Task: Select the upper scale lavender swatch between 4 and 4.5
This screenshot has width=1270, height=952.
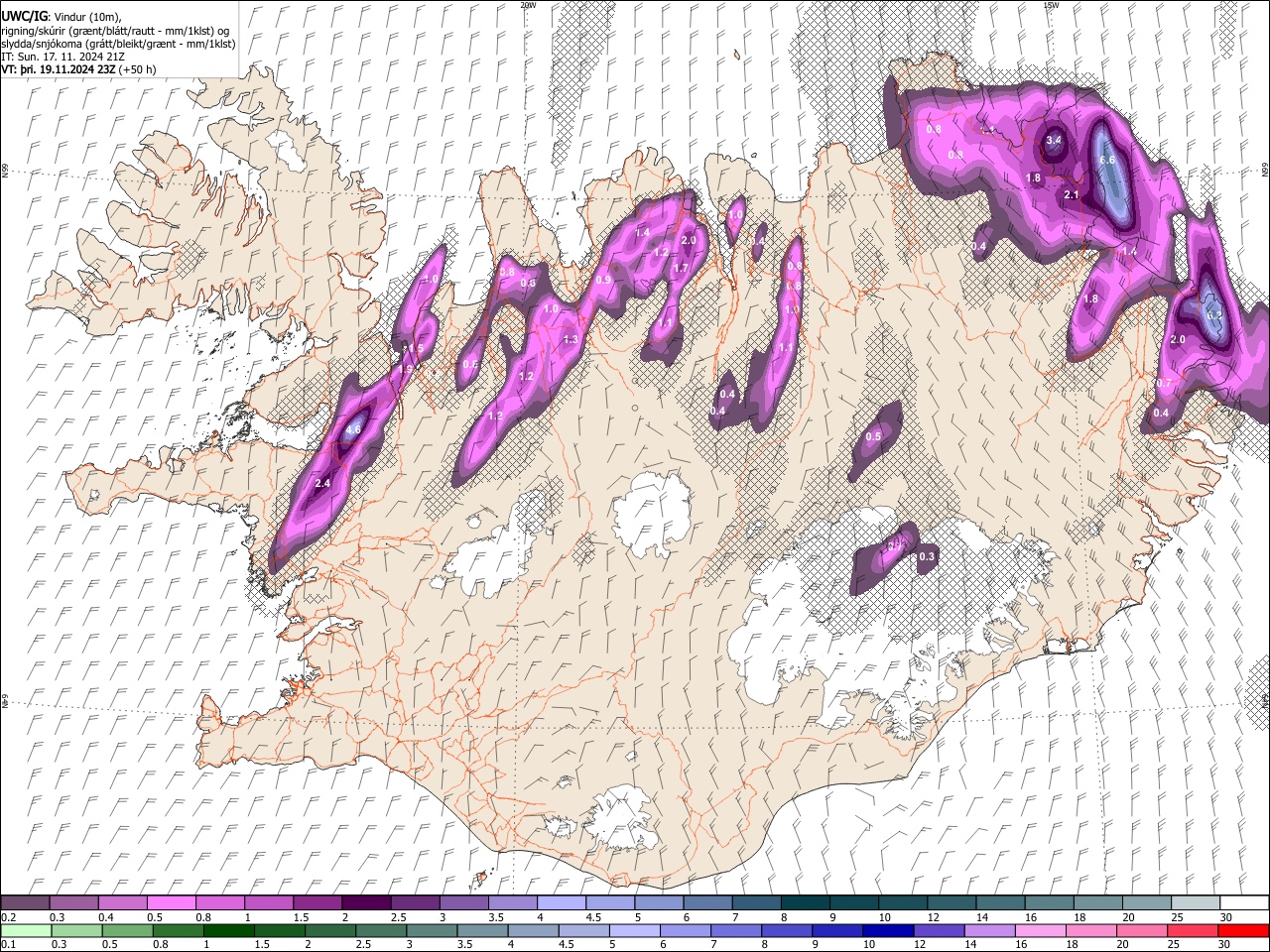Action: pyautogui.click(x=562, y=903)
